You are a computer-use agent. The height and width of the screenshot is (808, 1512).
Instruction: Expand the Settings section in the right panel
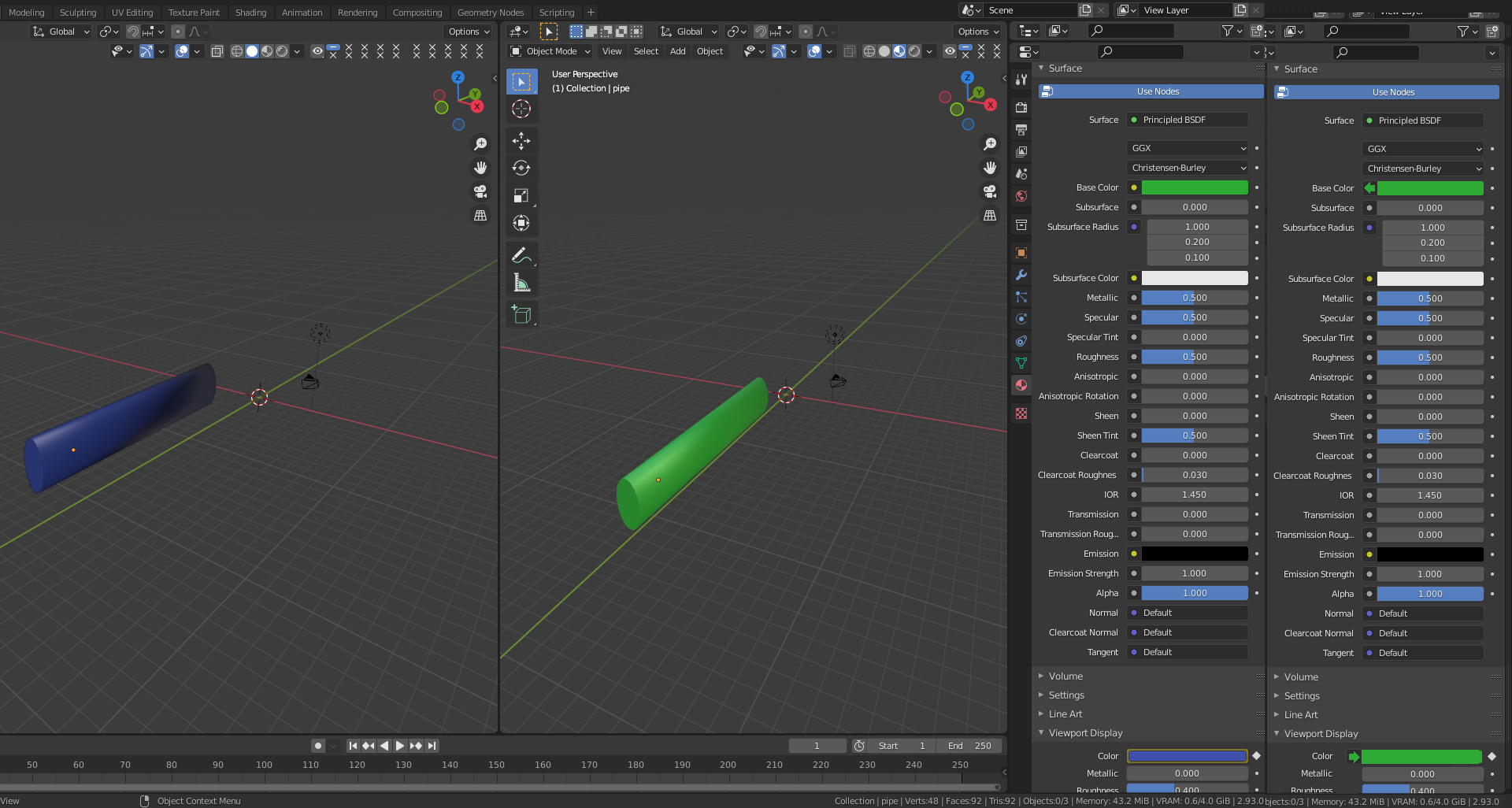point(1302,696)
